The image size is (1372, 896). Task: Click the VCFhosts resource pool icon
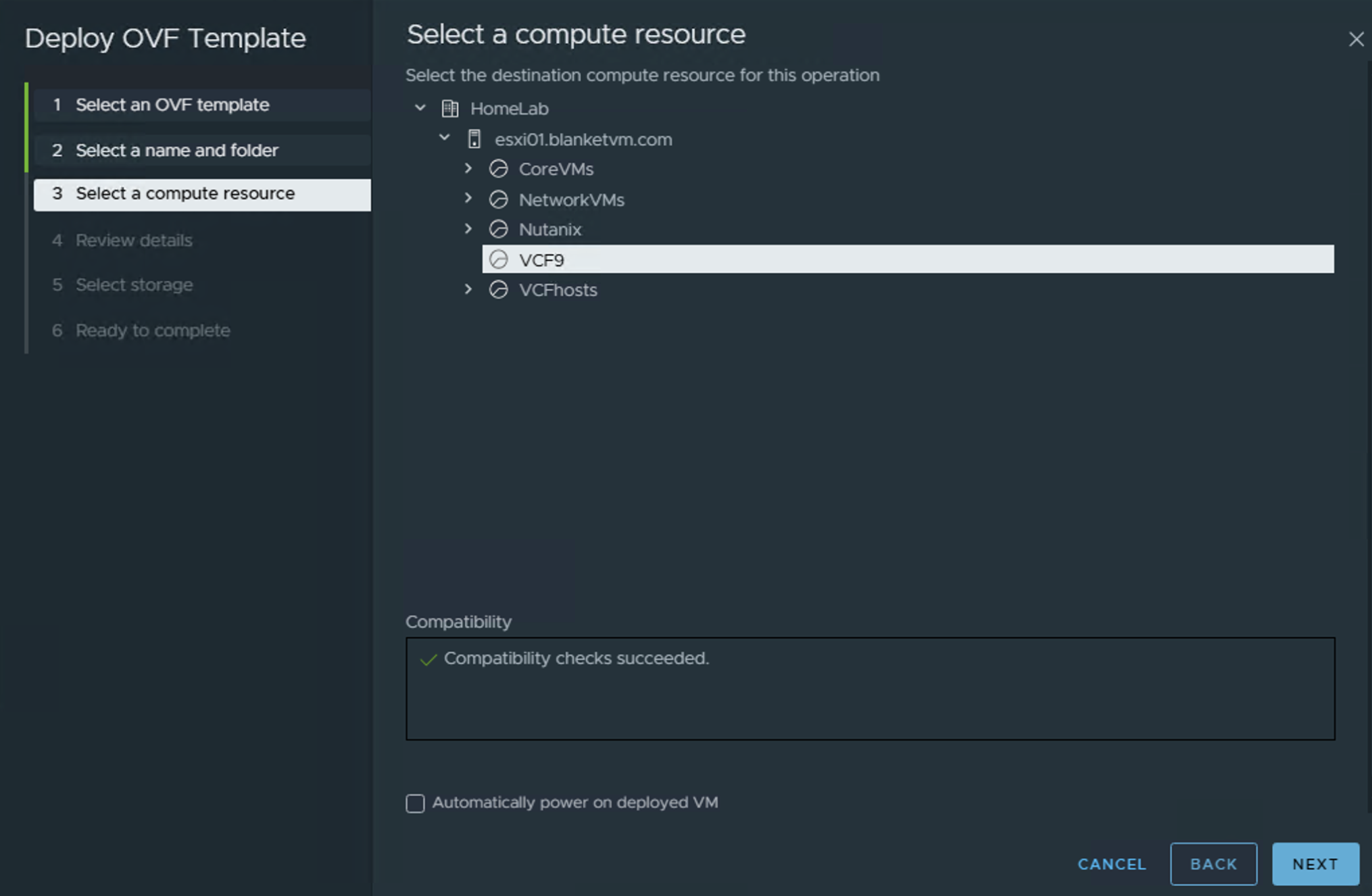(499, 289)
